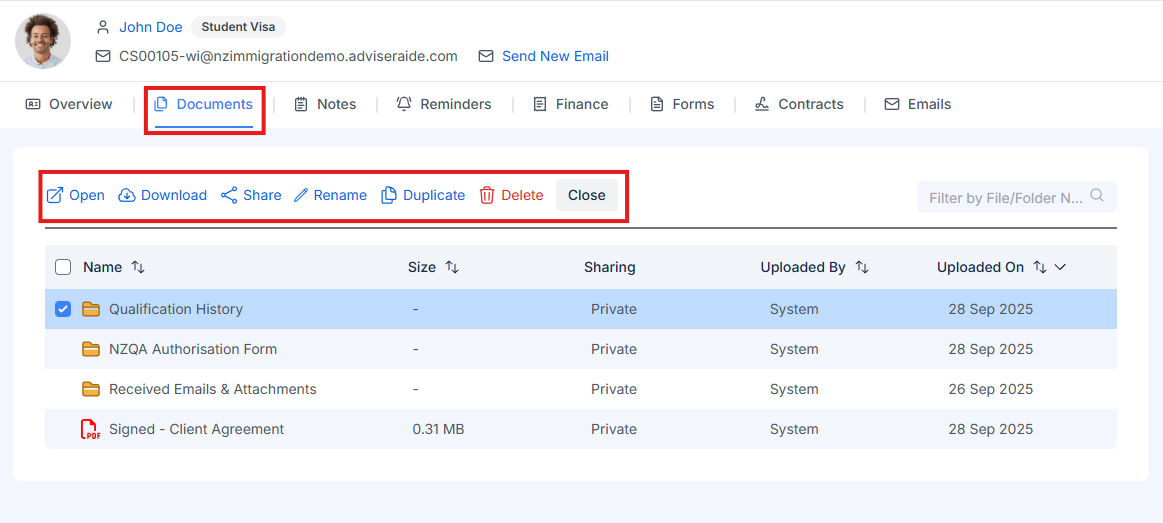Click the NZQA Authorisation Form folder icon
Viewport: 1163px width, 523px height.
90,349
